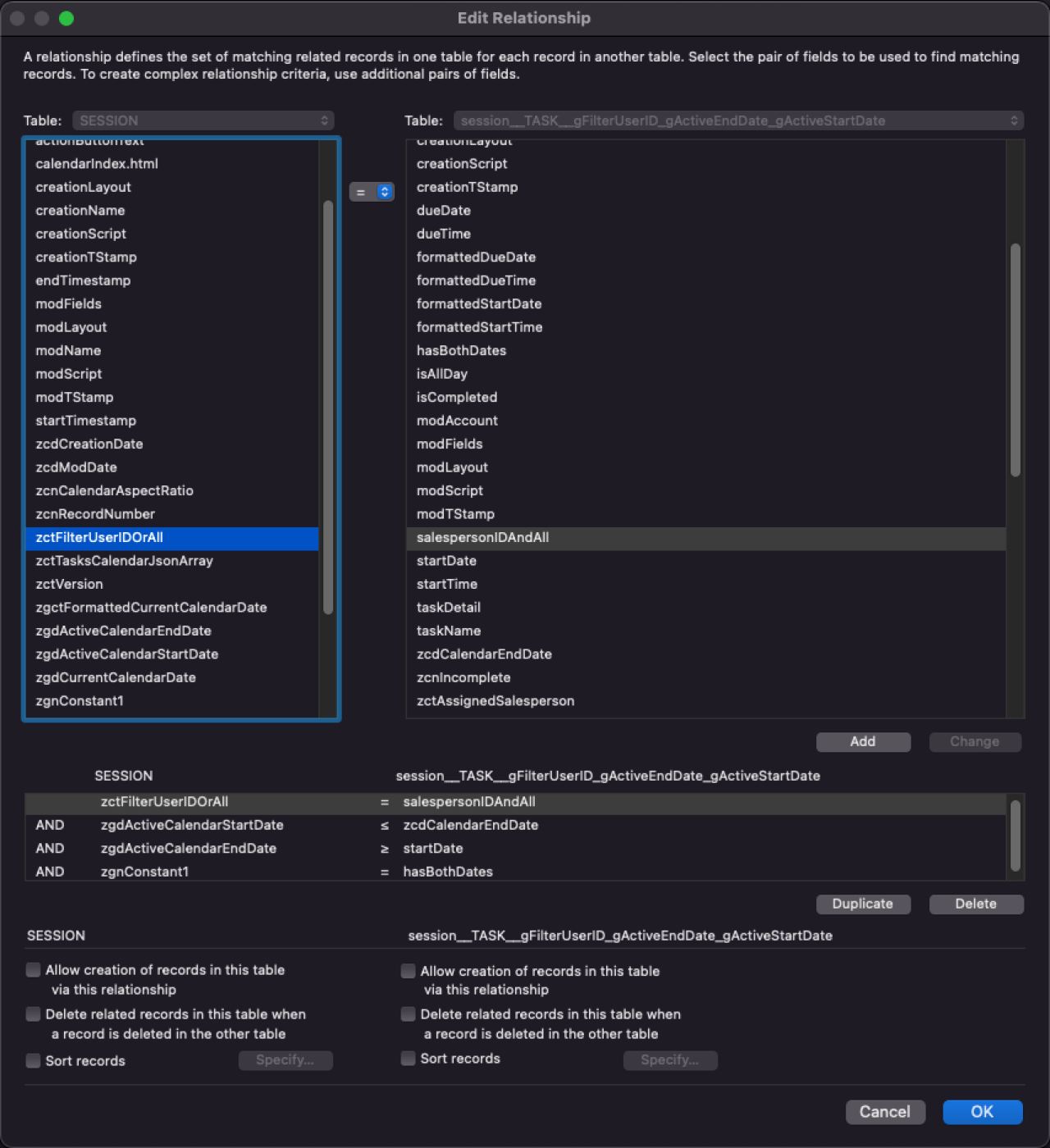
Task: Select zcdModDate field
Action: [172, 467]
